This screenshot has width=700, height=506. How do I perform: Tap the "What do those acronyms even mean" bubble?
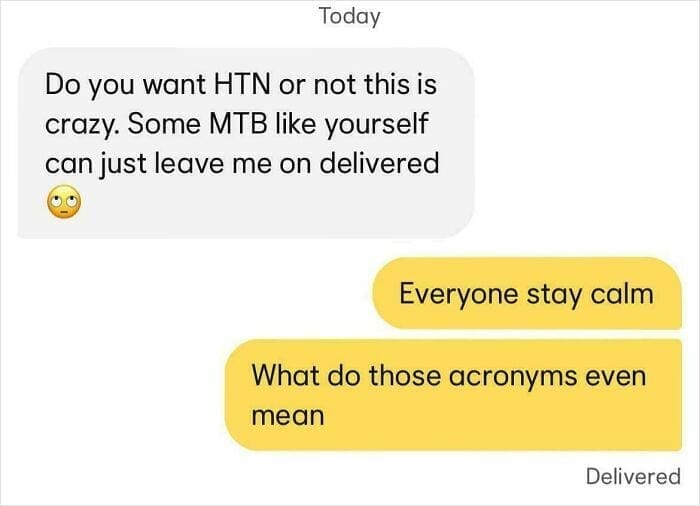click(453, 395)
